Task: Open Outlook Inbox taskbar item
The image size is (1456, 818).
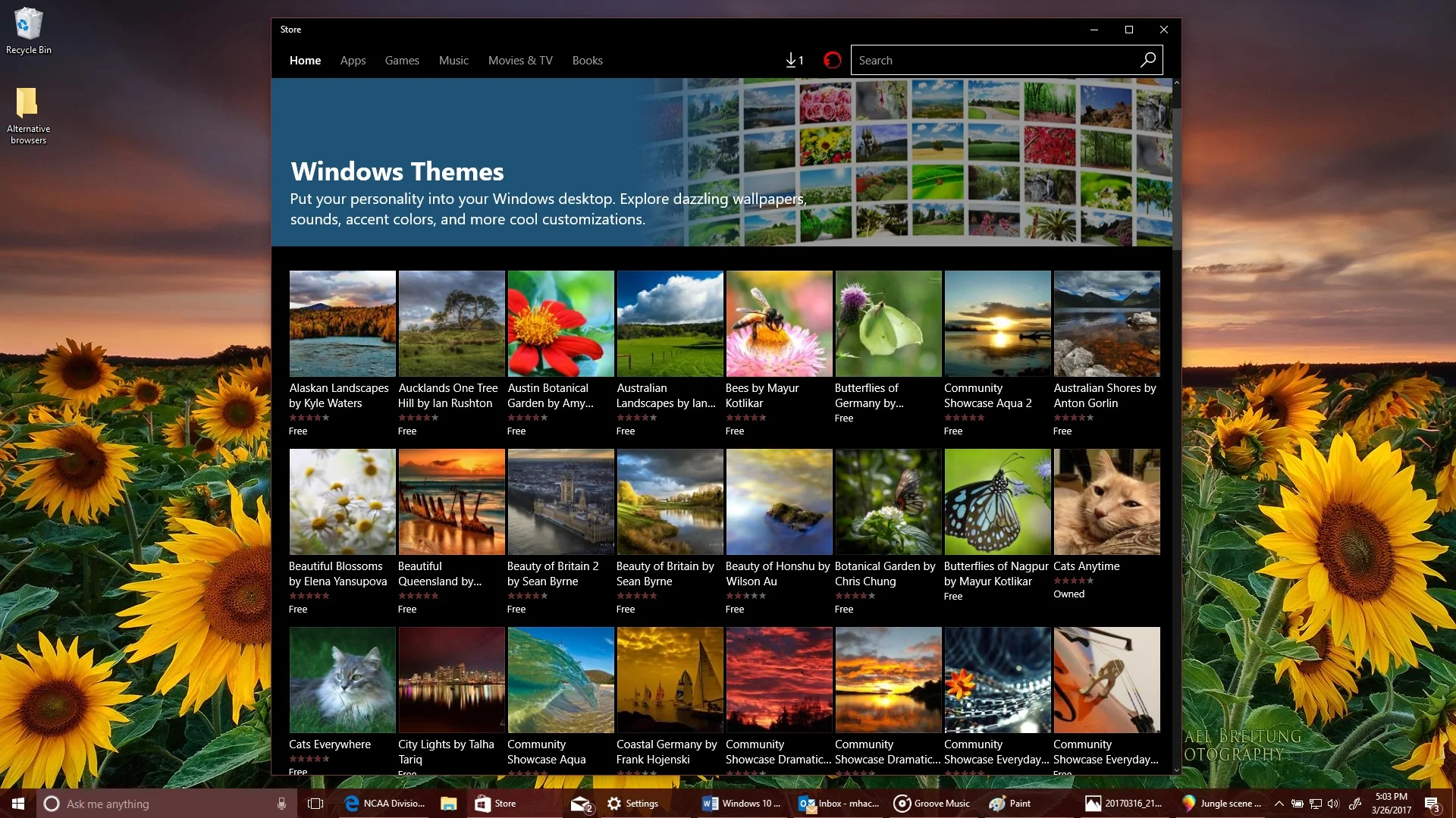Action: pos(839,804)
